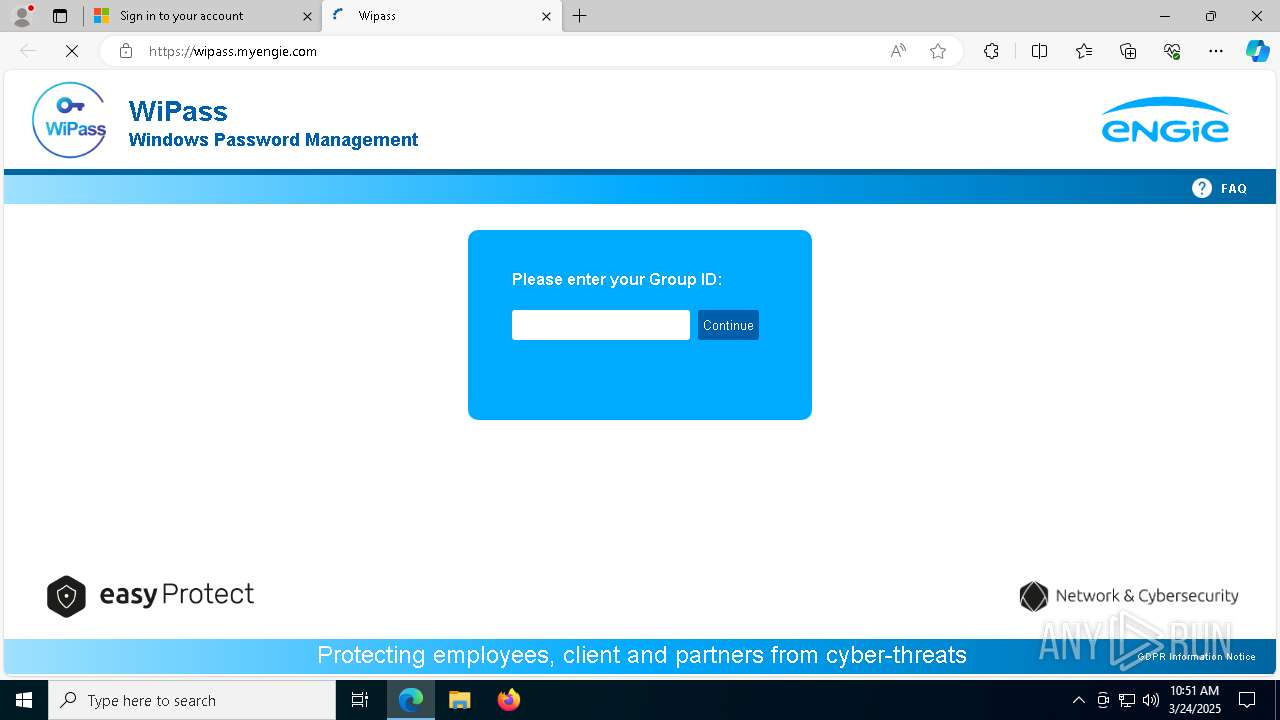View site information lock icon
Viewport: 1280px width, 720px height.
(x=125, y=51)
